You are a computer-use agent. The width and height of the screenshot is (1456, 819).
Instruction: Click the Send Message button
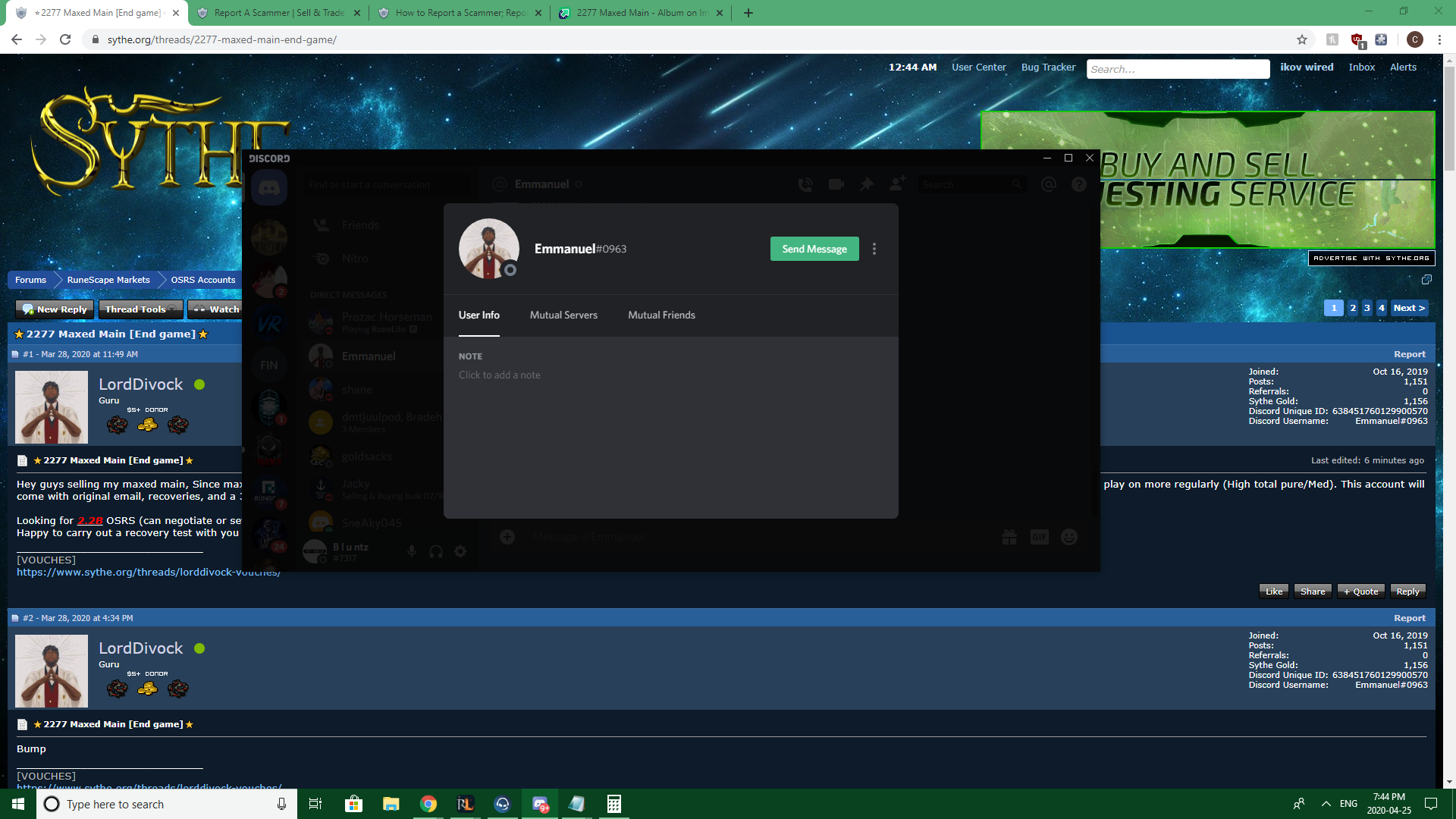814,249
